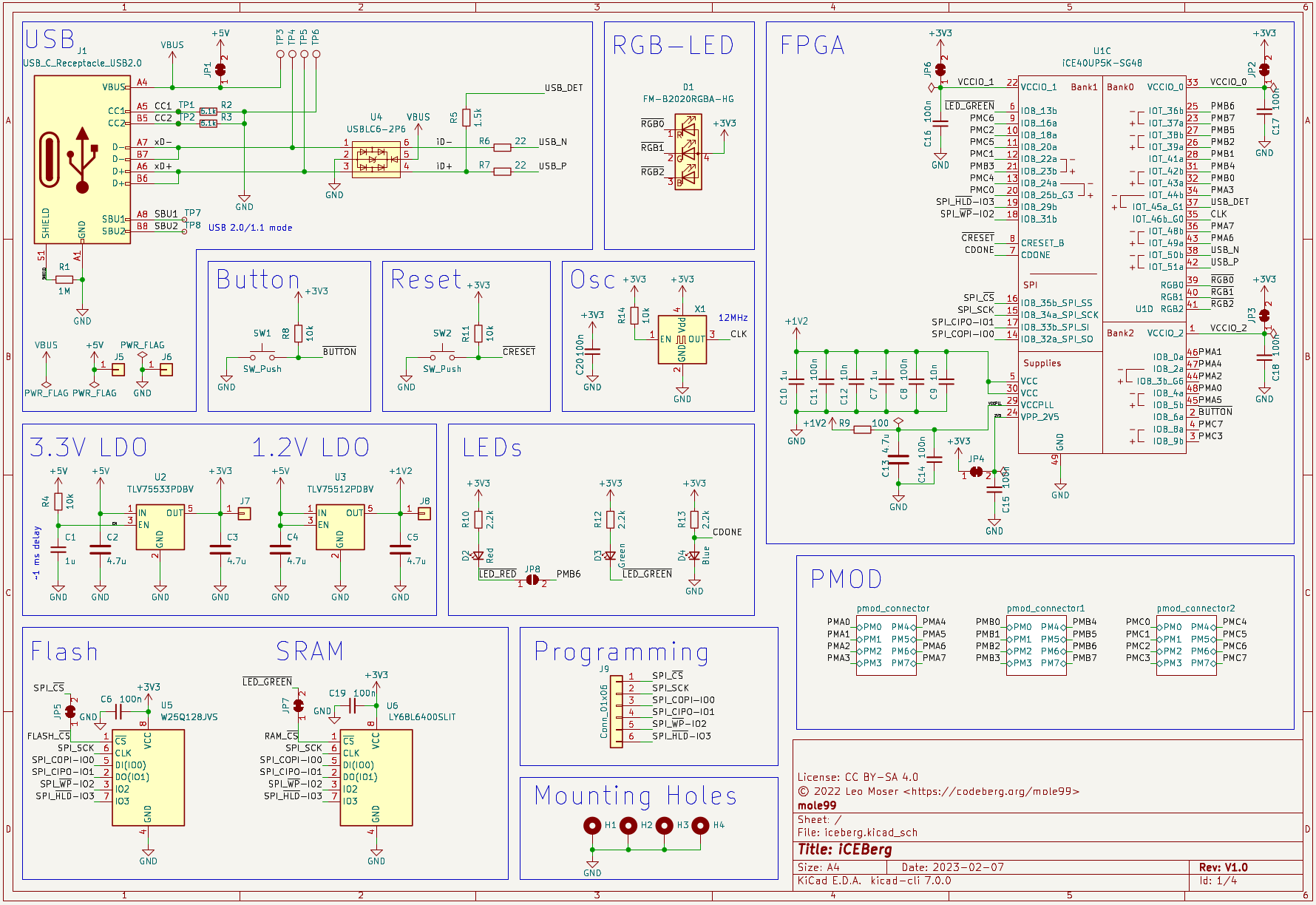Click the 'KiCad E.D.A. kicad-cli 7.0.0' text
The image size is (1316, 905).
pos(874,881)
